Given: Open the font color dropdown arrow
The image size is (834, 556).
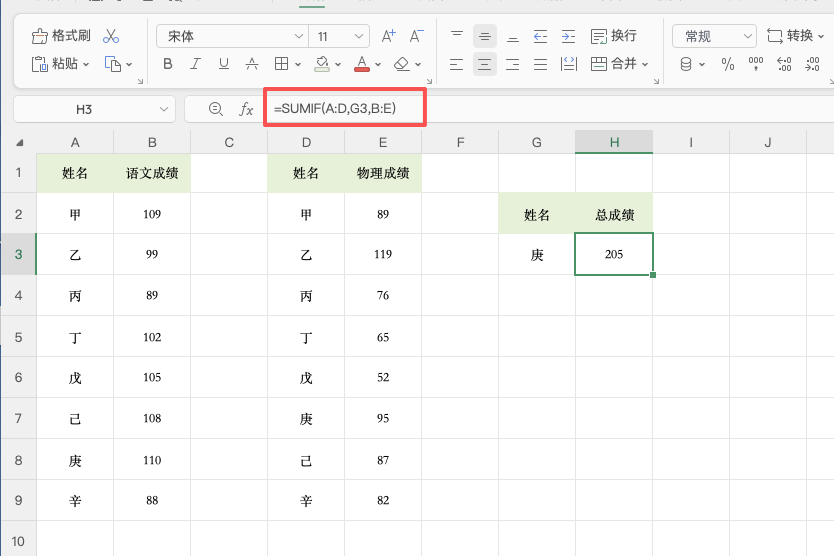Looking at the screenshot, I should pos(378,64).
